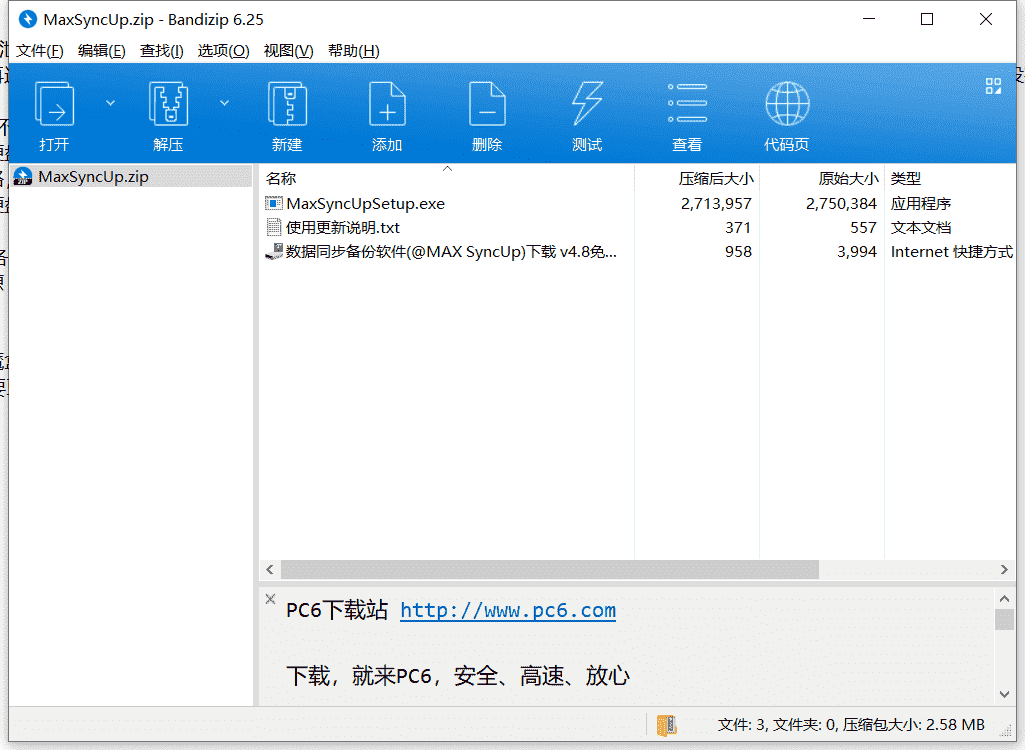Screen dimensions: 1025x750
Task: Open the 视图(V) menu
Action: [288, 51]
